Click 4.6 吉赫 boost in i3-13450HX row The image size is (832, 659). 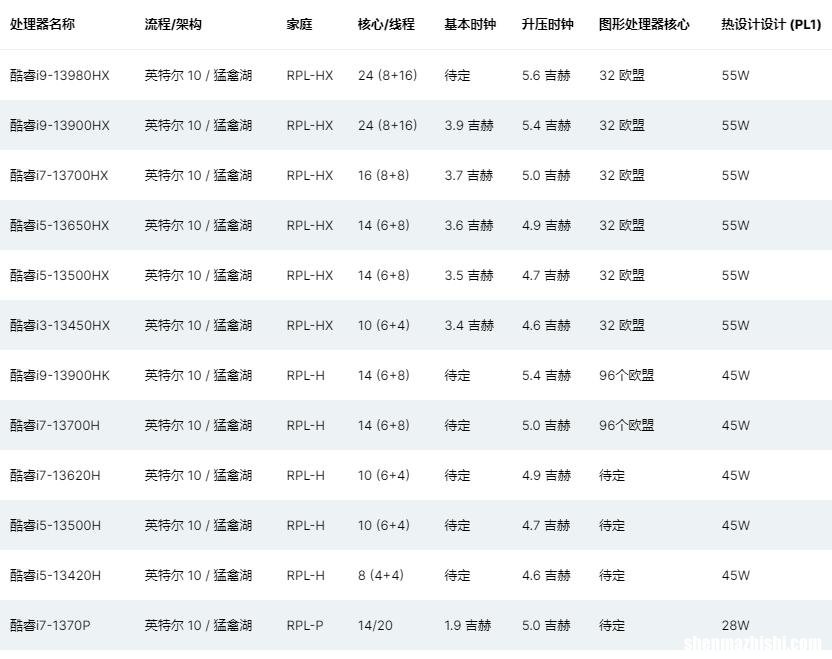(x=546, y=325)
